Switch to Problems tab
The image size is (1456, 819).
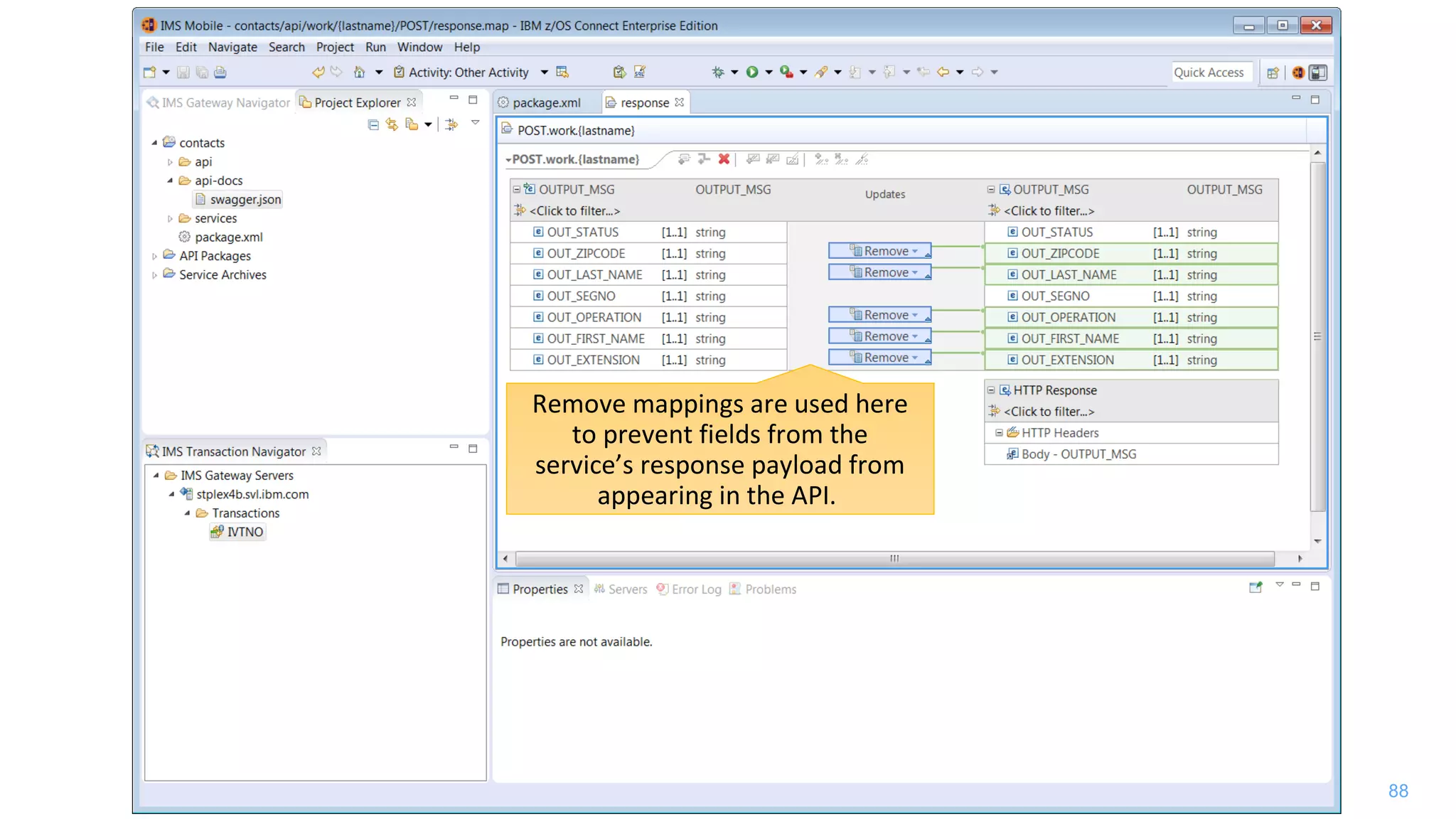coord(763,589)
